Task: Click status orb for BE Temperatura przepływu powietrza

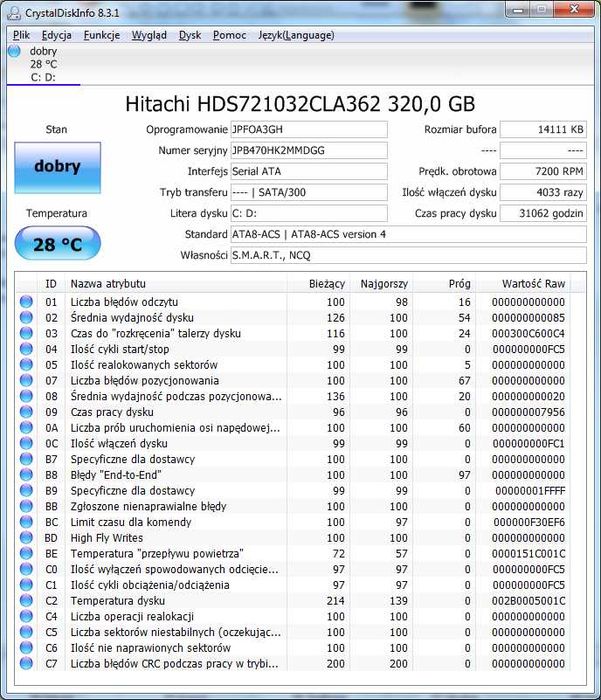Action: [26, 554]
